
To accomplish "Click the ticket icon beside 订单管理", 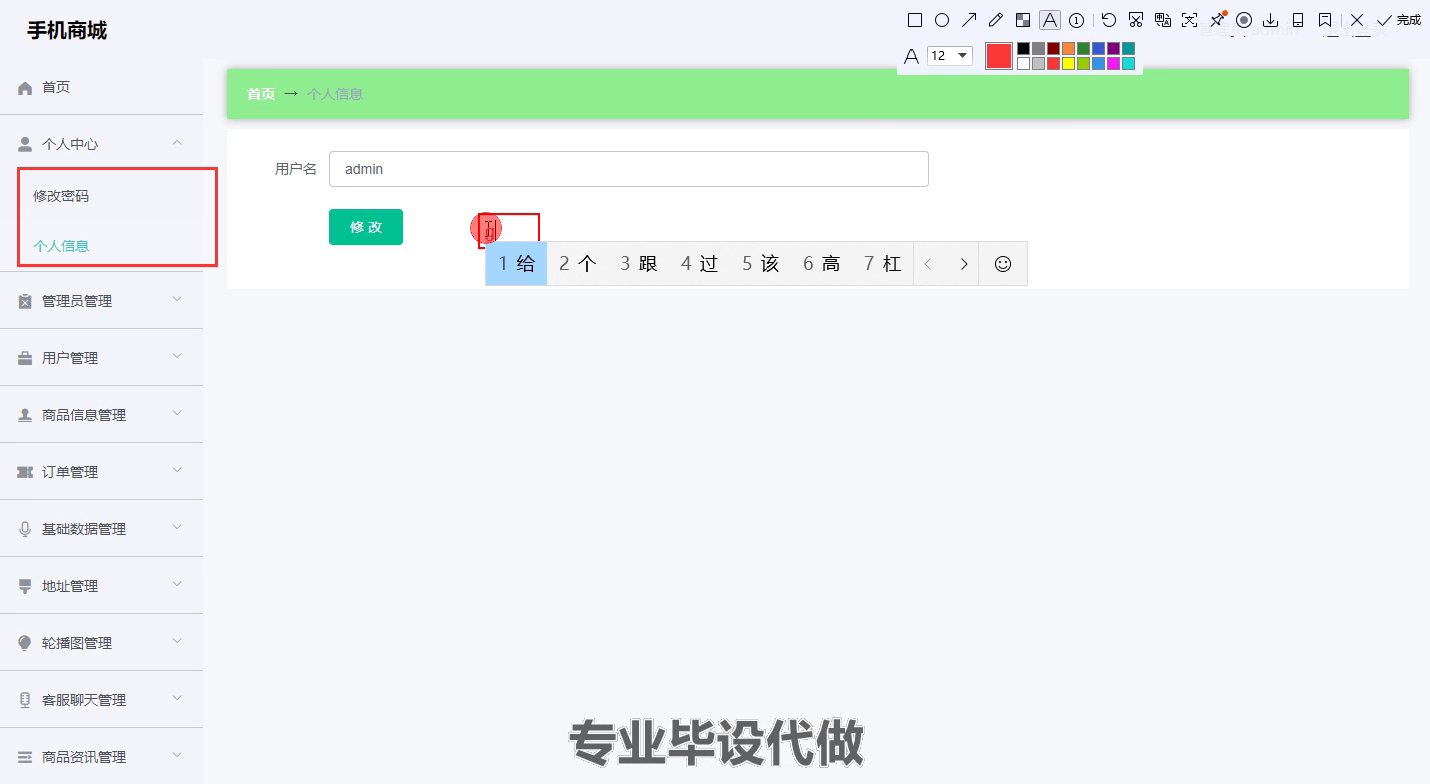I will coord(26,472).
